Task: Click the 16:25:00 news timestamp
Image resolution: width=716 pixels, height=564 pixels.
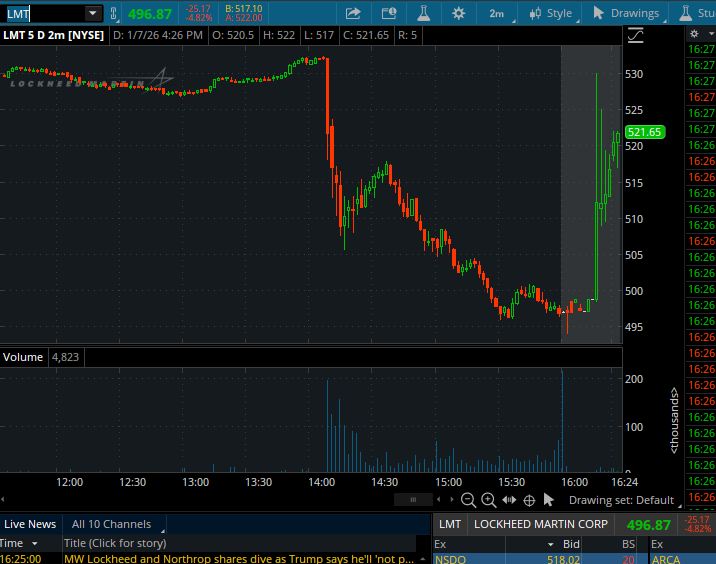Action: pos(21,559)
